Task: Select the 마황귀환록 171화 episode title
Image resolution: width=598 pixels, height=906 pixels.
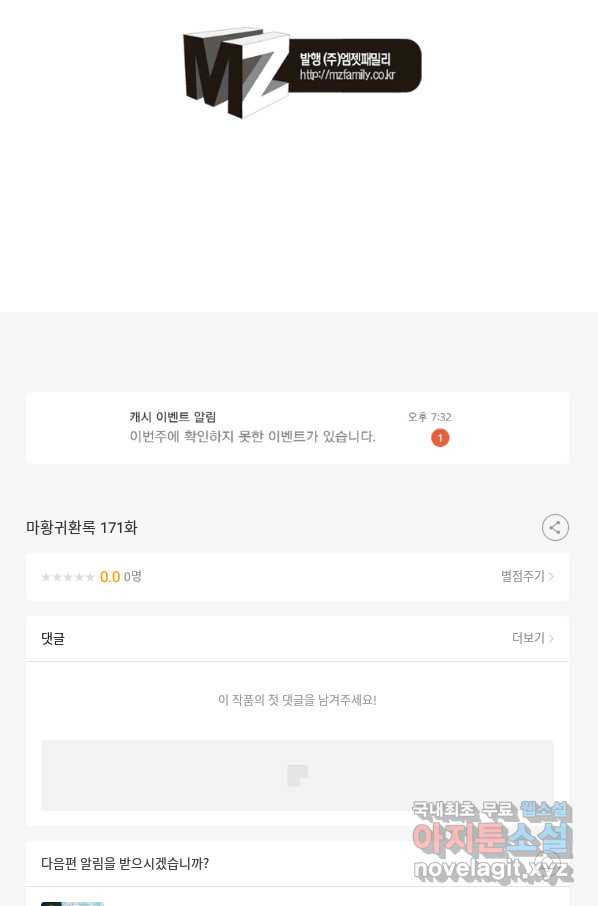Action: click(81, 528)
